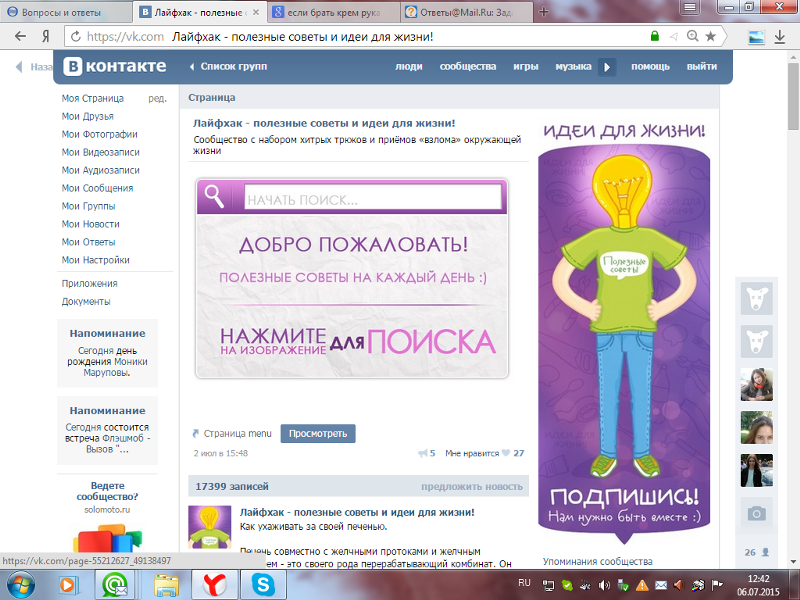Click the camera icon in the right sidebar
The height and width of the screenshot is (600, 800).
tap(757, 513)
